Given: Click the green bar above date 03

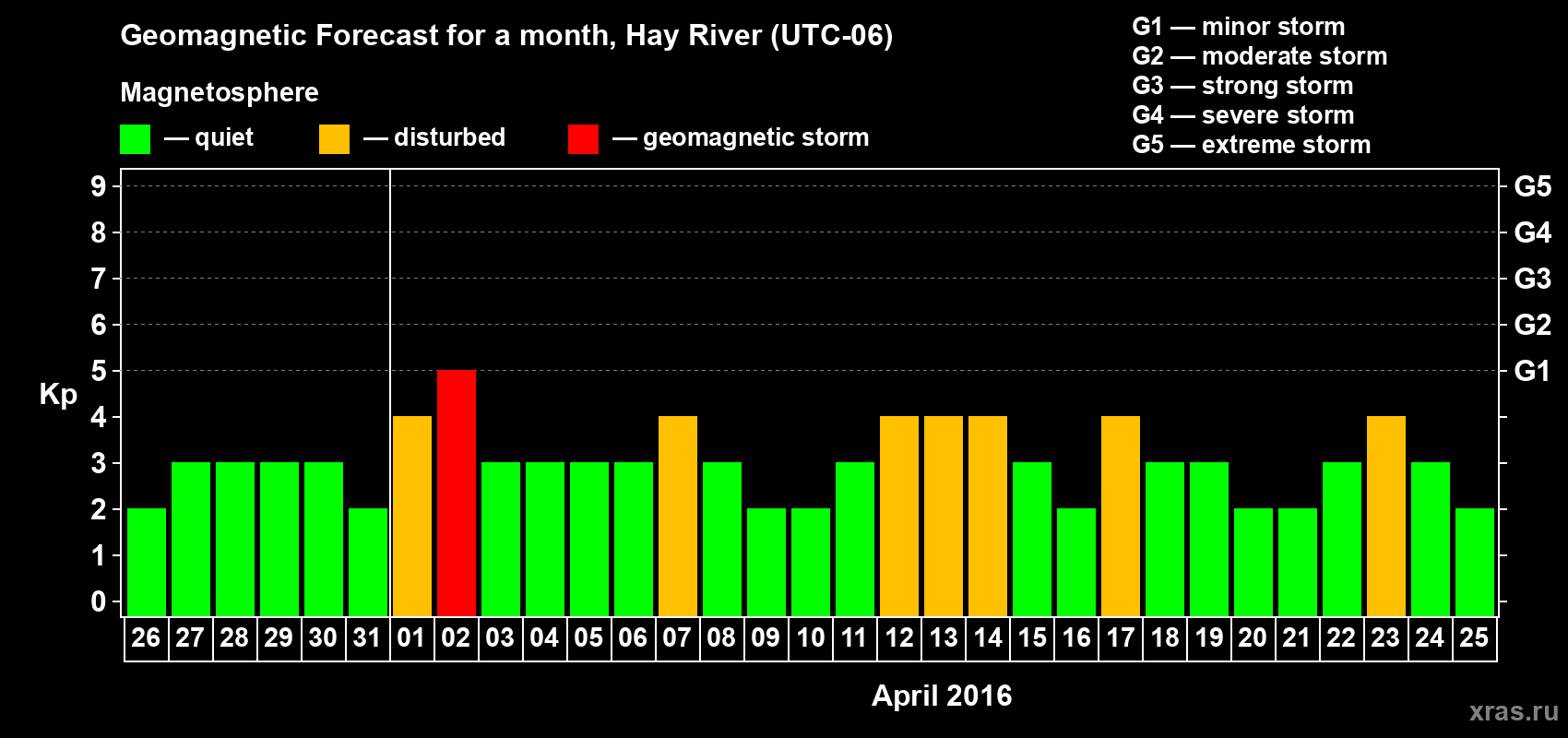Looking at the screenshot, I should pos(501,540).
